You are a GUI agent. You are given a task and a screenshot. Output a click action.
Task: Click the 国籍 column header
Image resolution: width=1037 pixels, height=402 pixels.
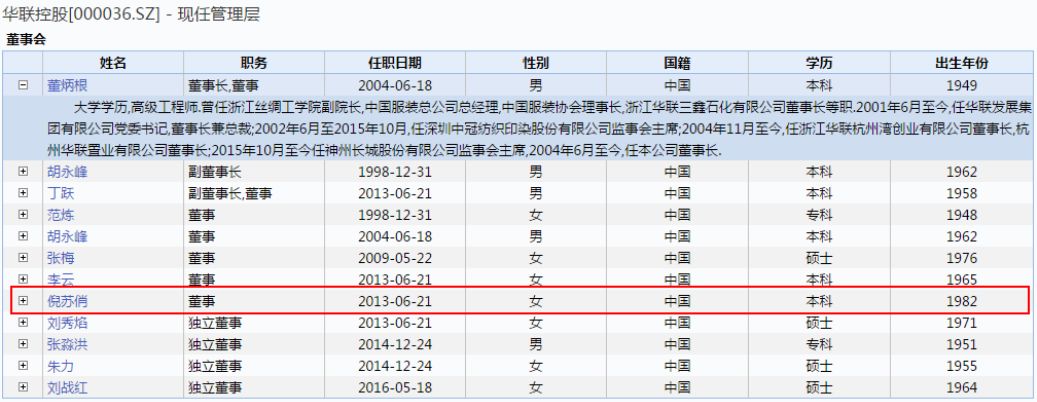click(x=677, y=63)
